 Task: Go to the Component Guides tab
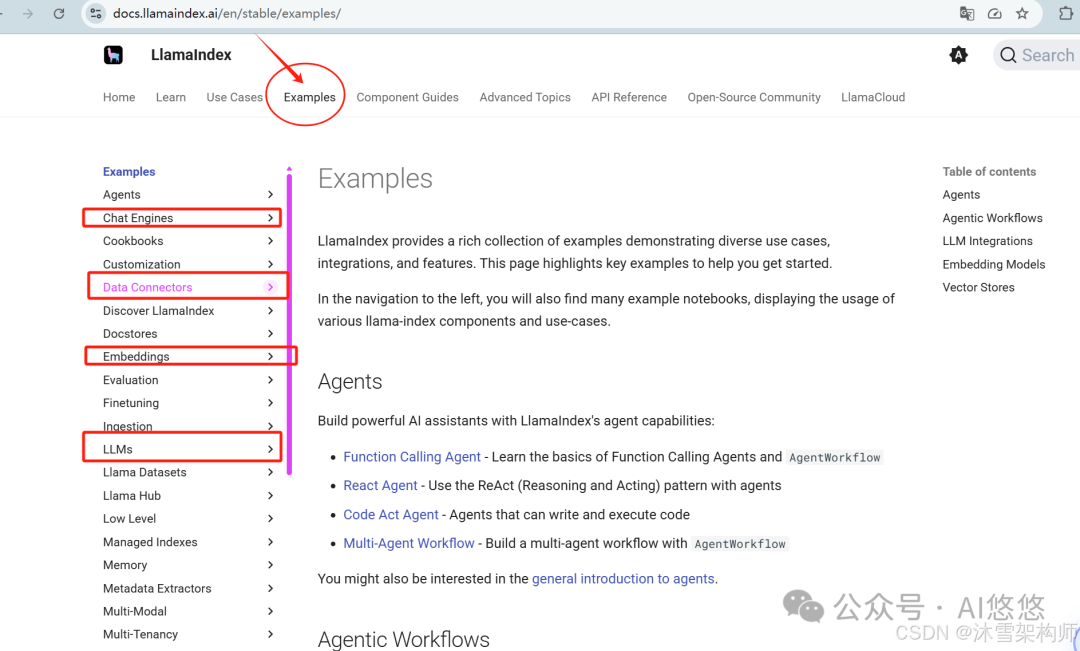(407, 97)
